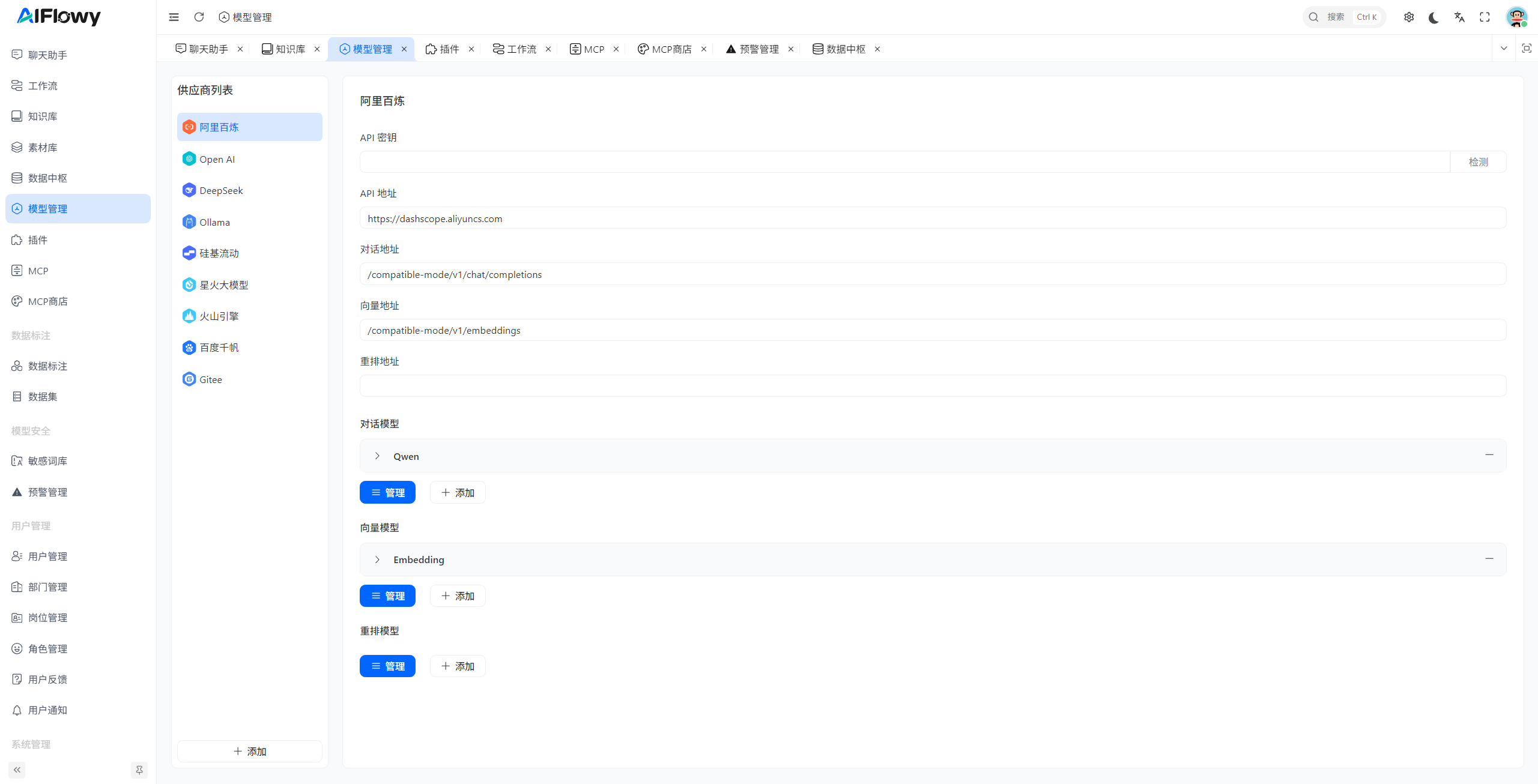The width and height of the screenshot is (1538, 784).
Task: Click the 检测 button beside API key
Action: [x=1478, y=162]
